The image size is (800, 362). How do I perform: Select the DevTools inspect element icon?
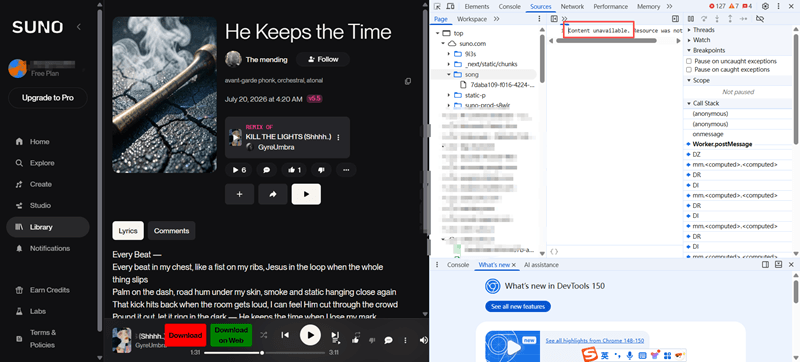point(437,7)
